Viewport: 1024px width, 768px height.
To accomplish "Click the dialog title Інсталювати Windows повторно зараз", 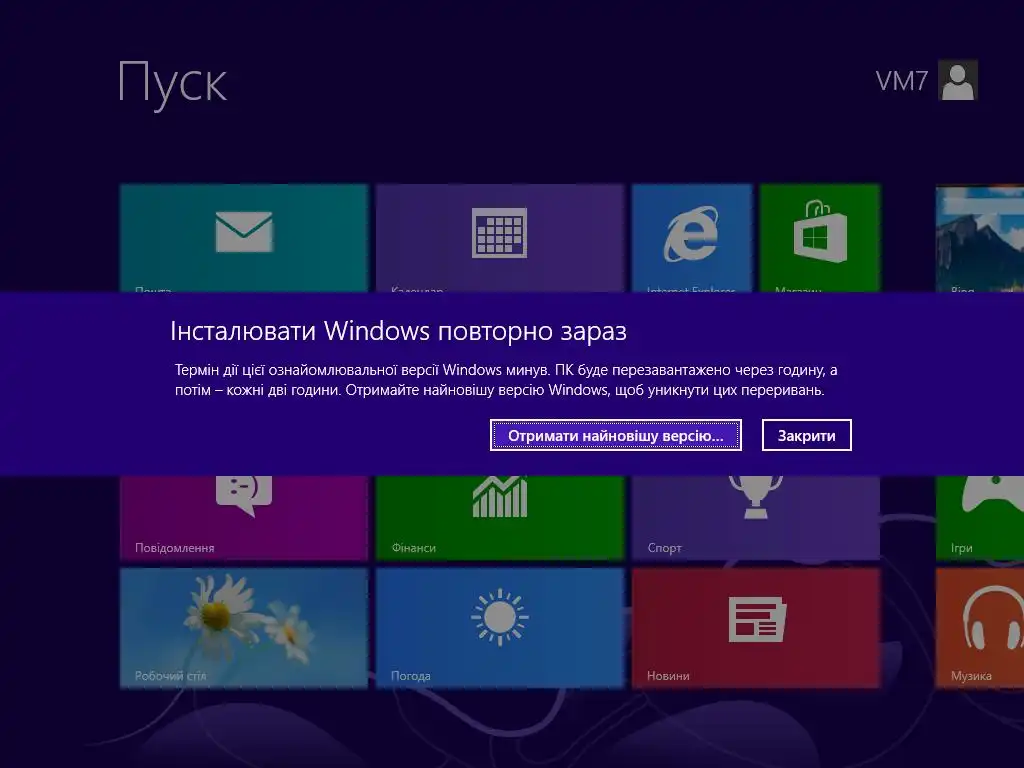I will (398, 331).
